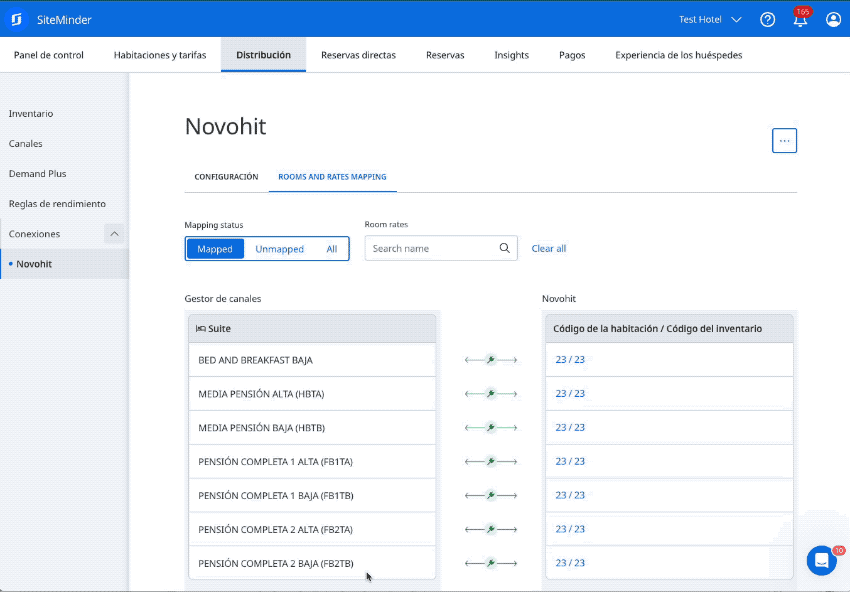This screenshot has height=592, width=850.
Task: Click 23 / 23 link for PENSIÓN COMPLETA 1 BAJA
Action: point(570,495)
